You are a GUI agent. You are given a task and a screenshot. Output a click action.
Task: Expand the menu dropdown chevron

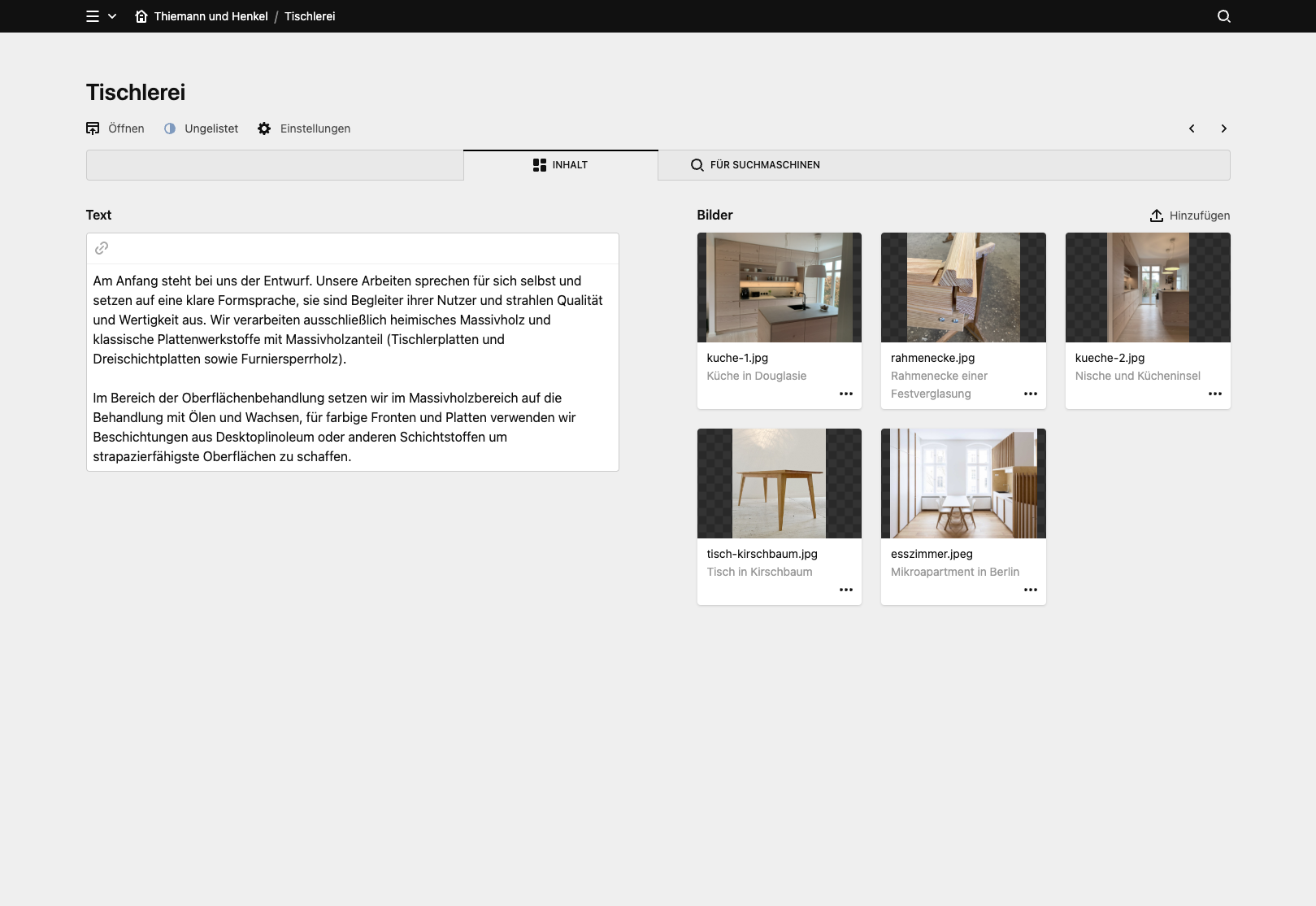(x=112, y=16)
